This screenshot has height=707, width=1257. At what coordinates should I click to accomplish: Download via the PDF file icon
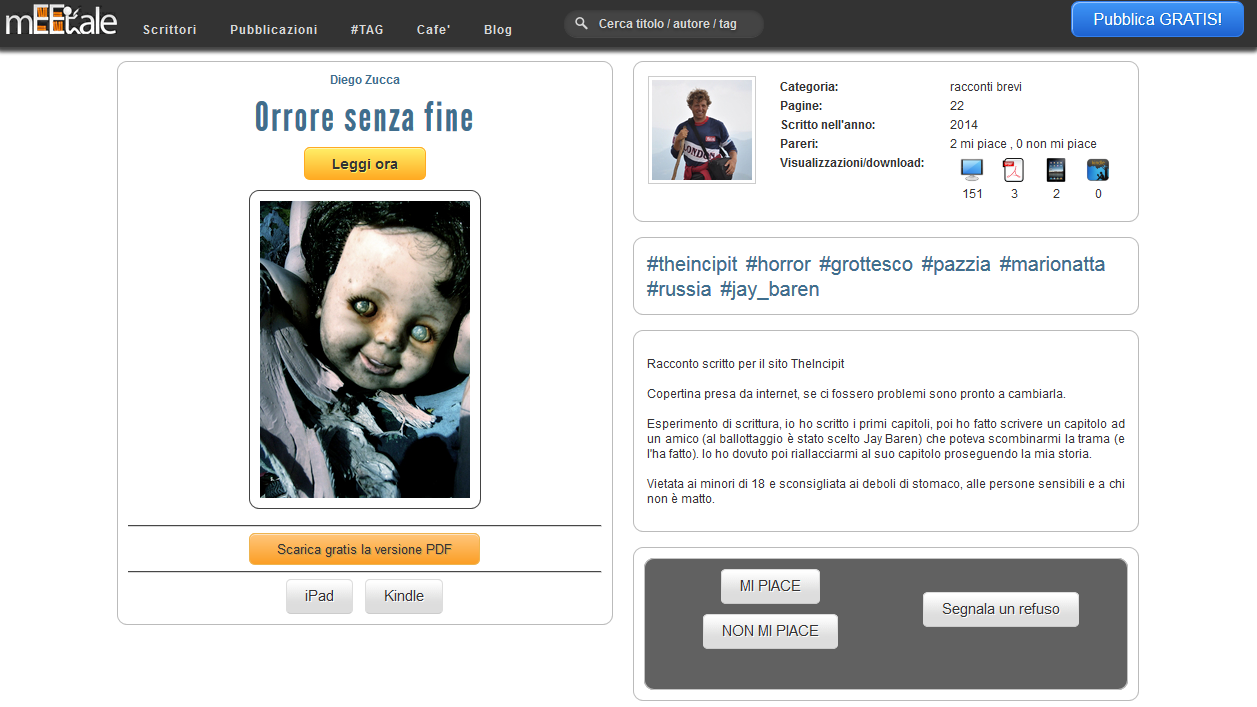pyautogui.click(x=1014, y=170)
